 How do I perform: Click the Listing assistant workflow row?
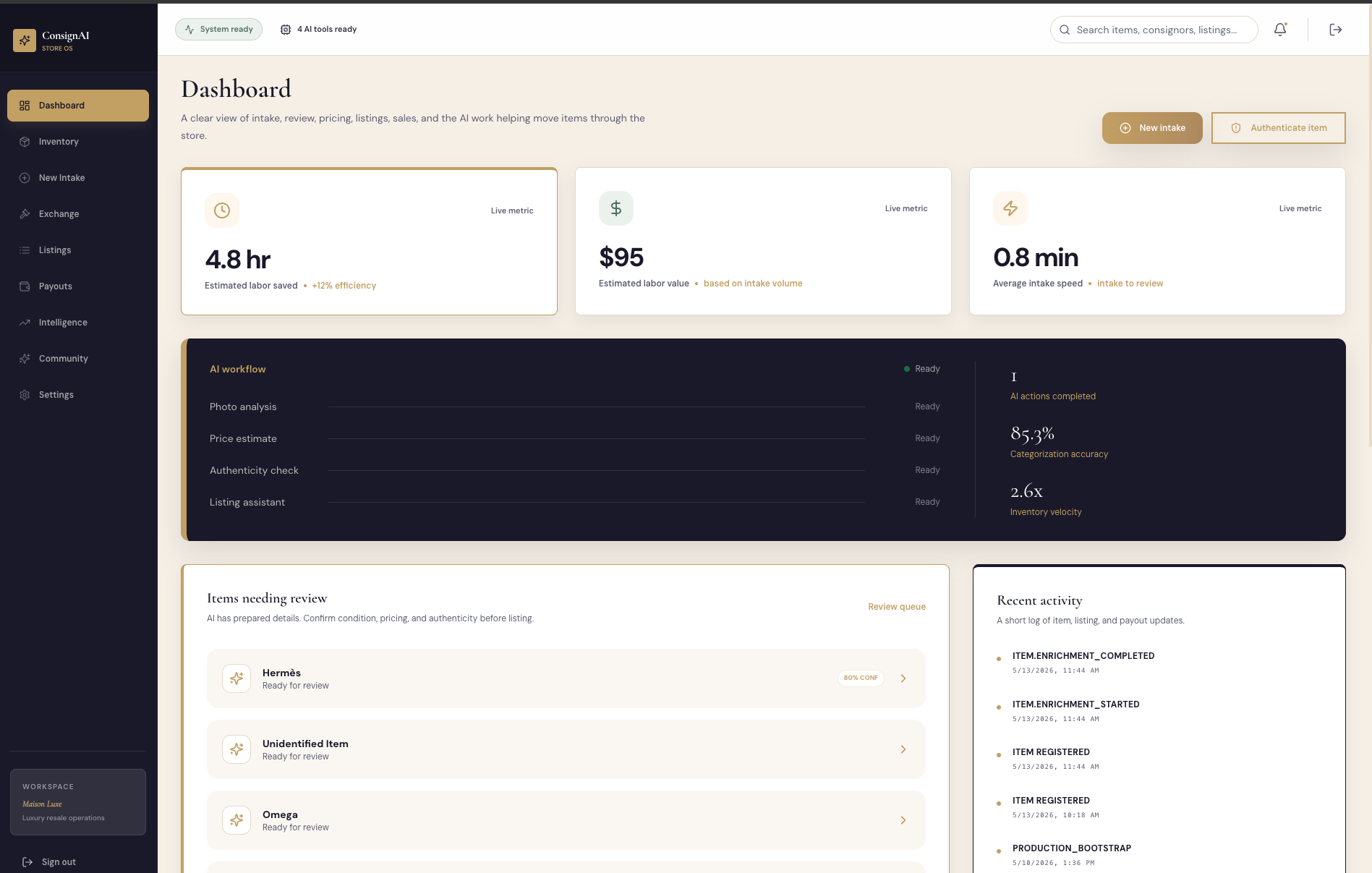click(575, 502)
